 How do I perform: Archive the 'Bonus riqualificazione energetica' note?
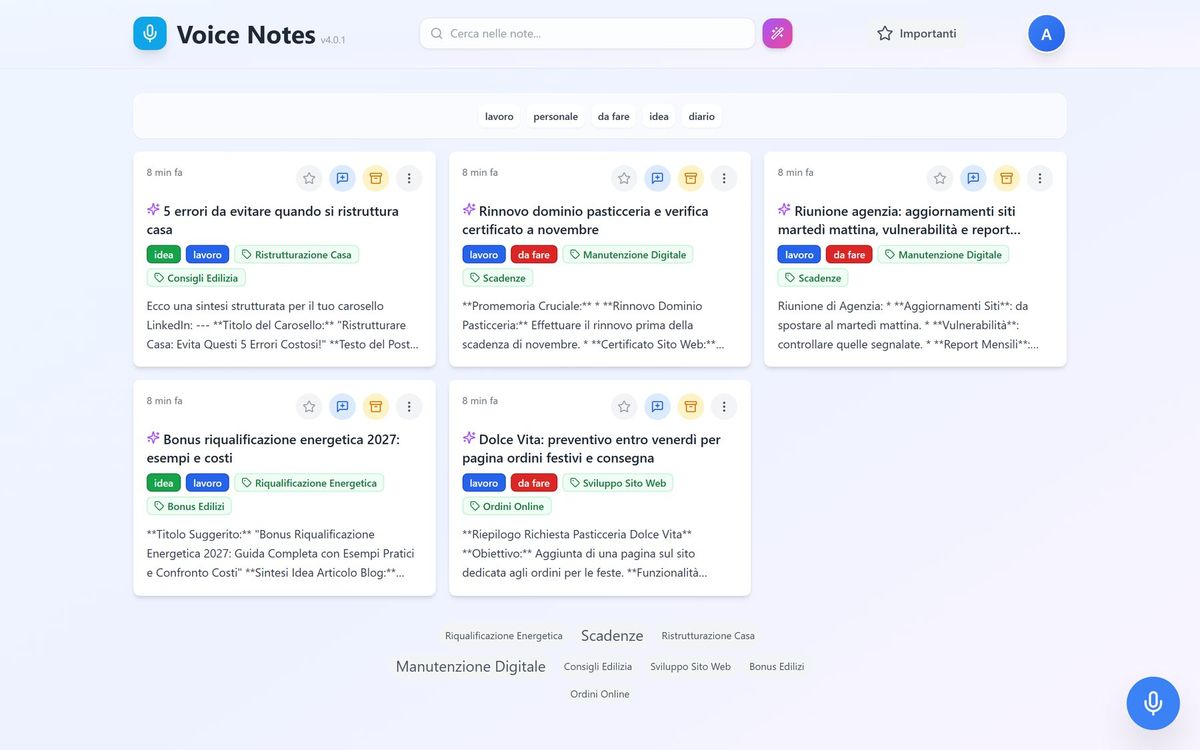375,407
